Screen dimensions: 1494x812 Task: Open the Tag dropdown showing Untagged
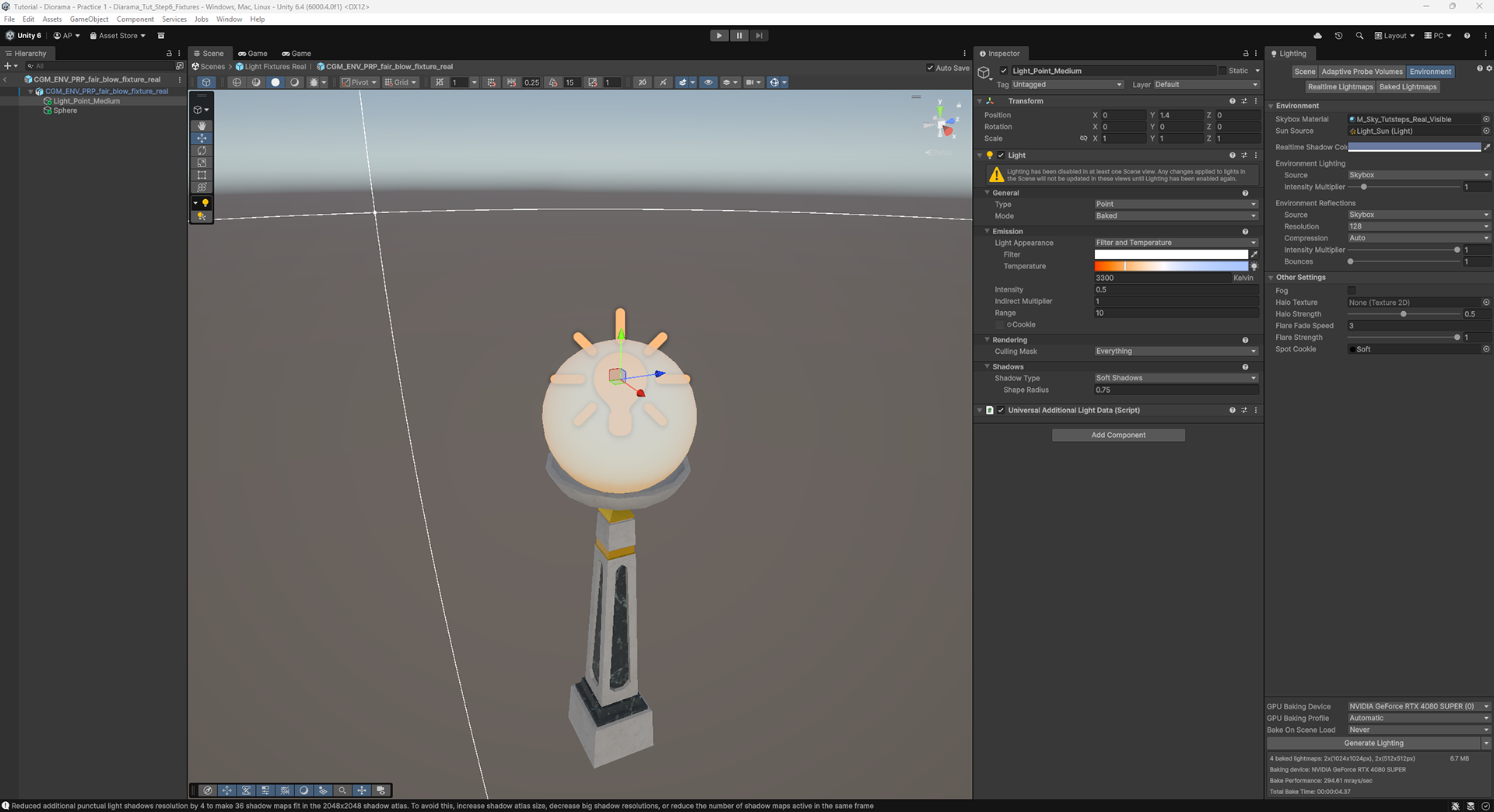(1067, 85)
